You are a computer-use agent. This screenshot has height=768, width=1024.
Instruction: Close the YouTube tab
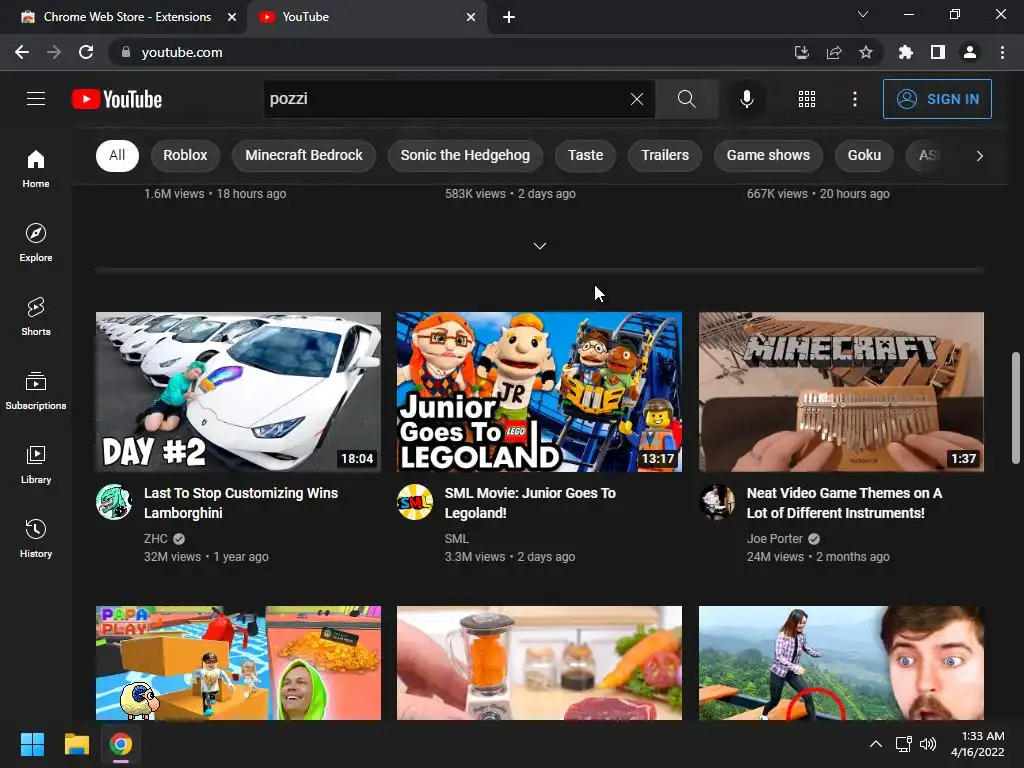point(471,17)
